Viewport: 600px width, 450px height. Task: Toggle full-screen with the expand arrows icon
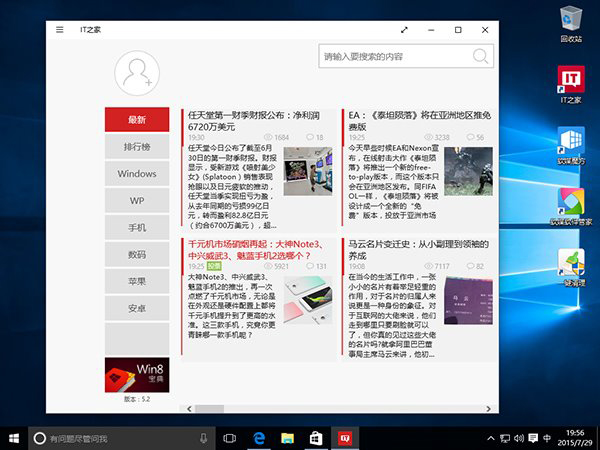(404, 30)
